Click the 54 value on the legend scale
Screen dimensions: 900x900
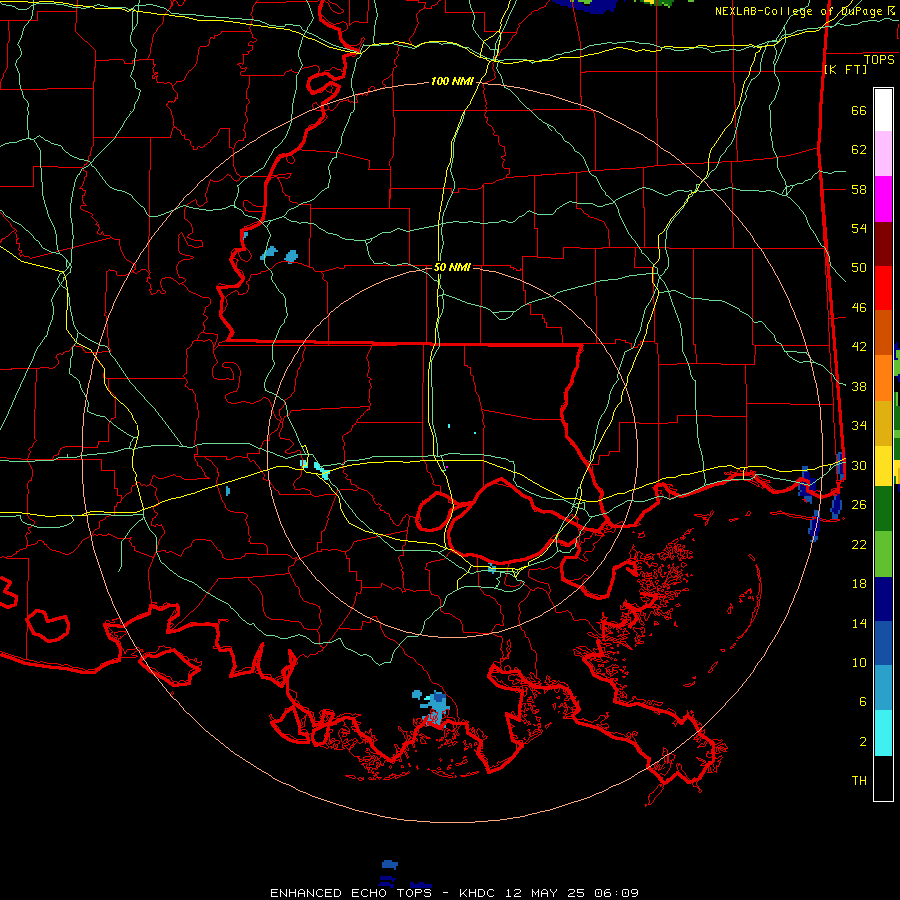859,229
